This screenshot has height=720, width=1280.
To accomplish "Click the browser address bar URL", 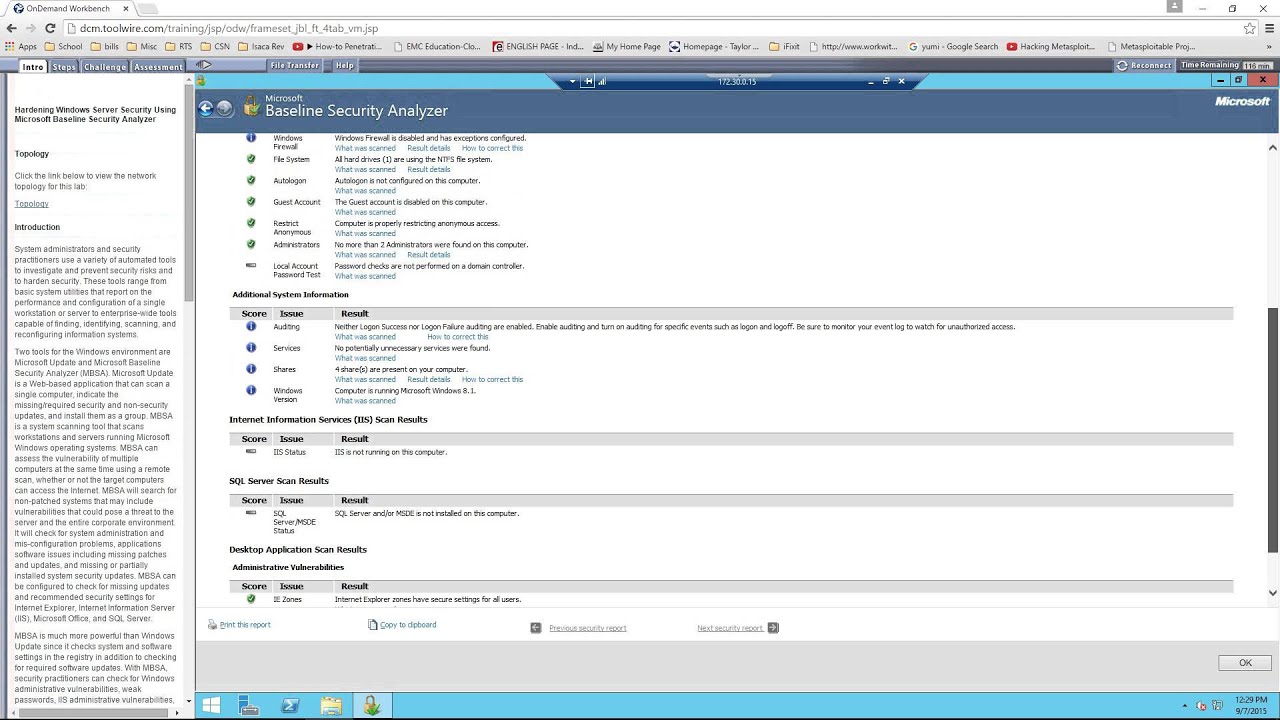I will coord(229,28).
